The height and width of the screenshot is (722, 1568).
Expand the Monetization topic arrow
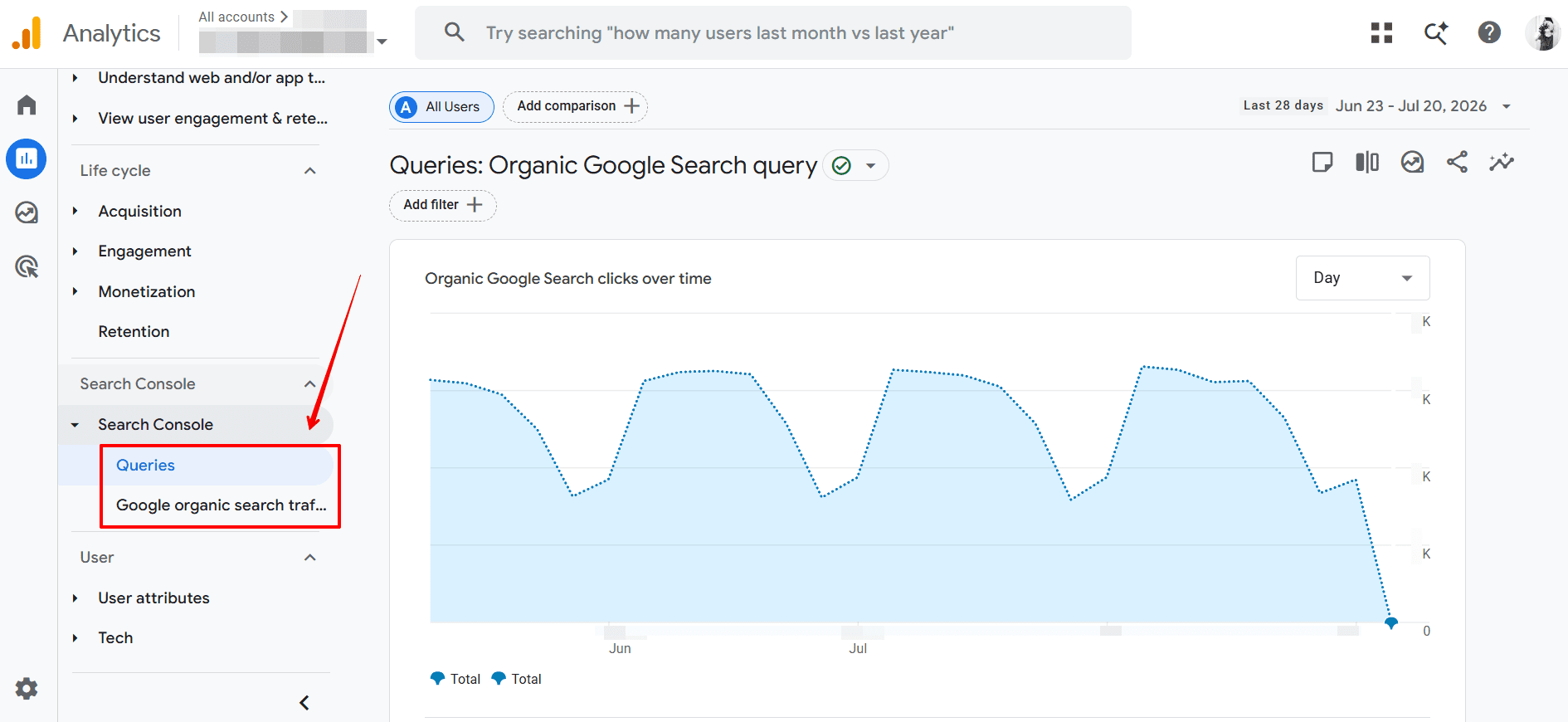click(x=75, y=292)
